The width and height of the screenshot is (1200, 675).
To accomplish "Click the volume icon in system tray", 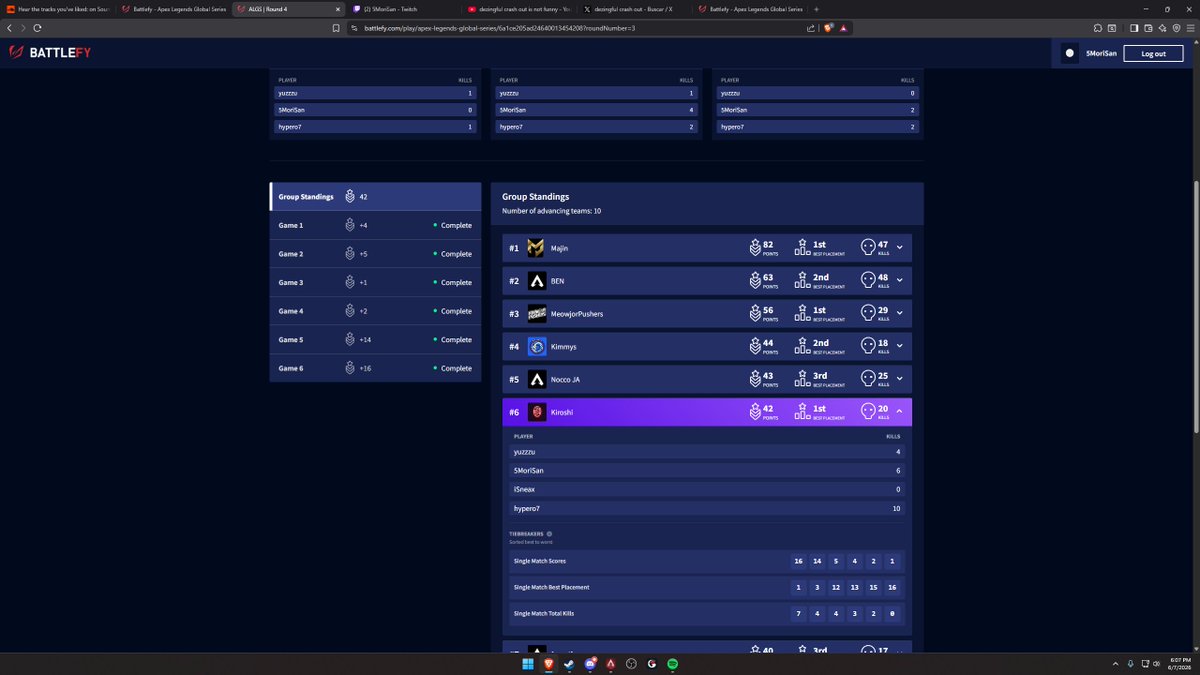I will (1155, 664).
